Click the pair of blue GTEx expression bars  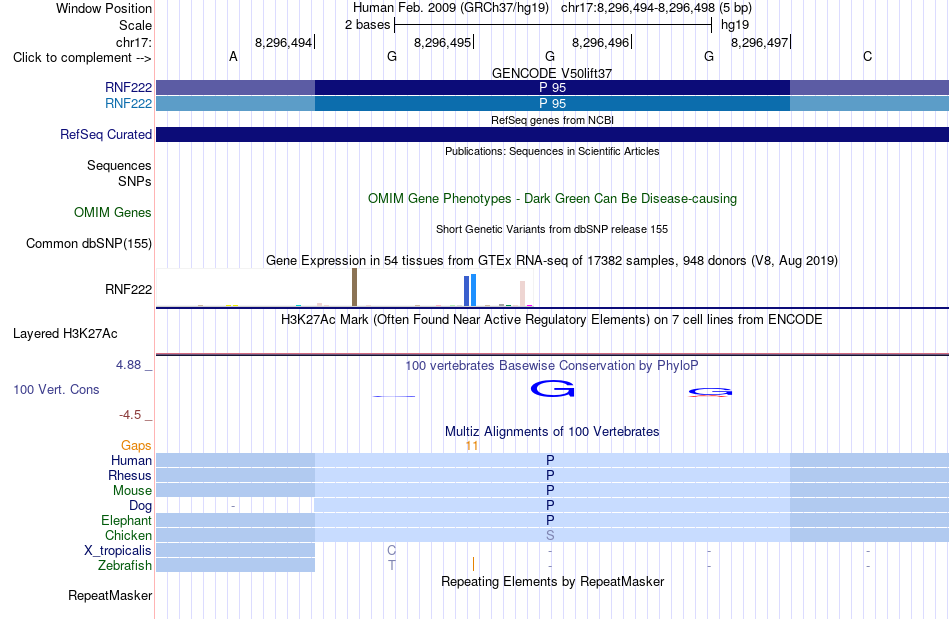coord(470,290)
